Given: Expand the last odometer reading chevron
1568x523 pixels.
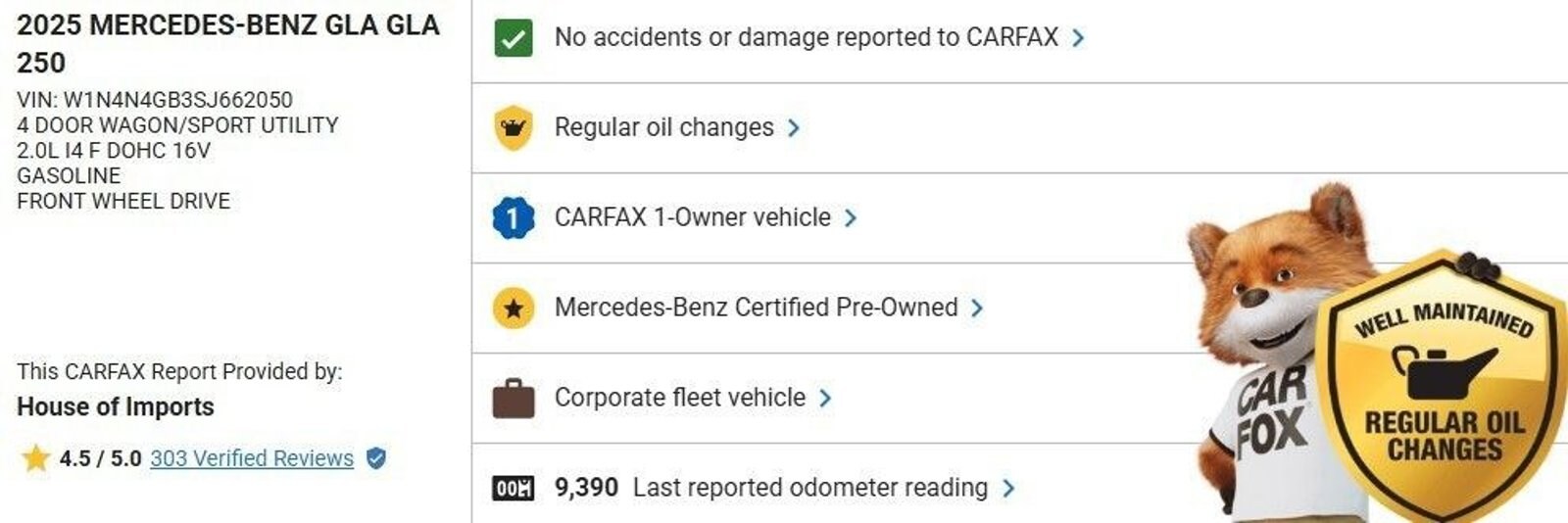Looking at the screenshot, I should click(x=1008, y=488).
